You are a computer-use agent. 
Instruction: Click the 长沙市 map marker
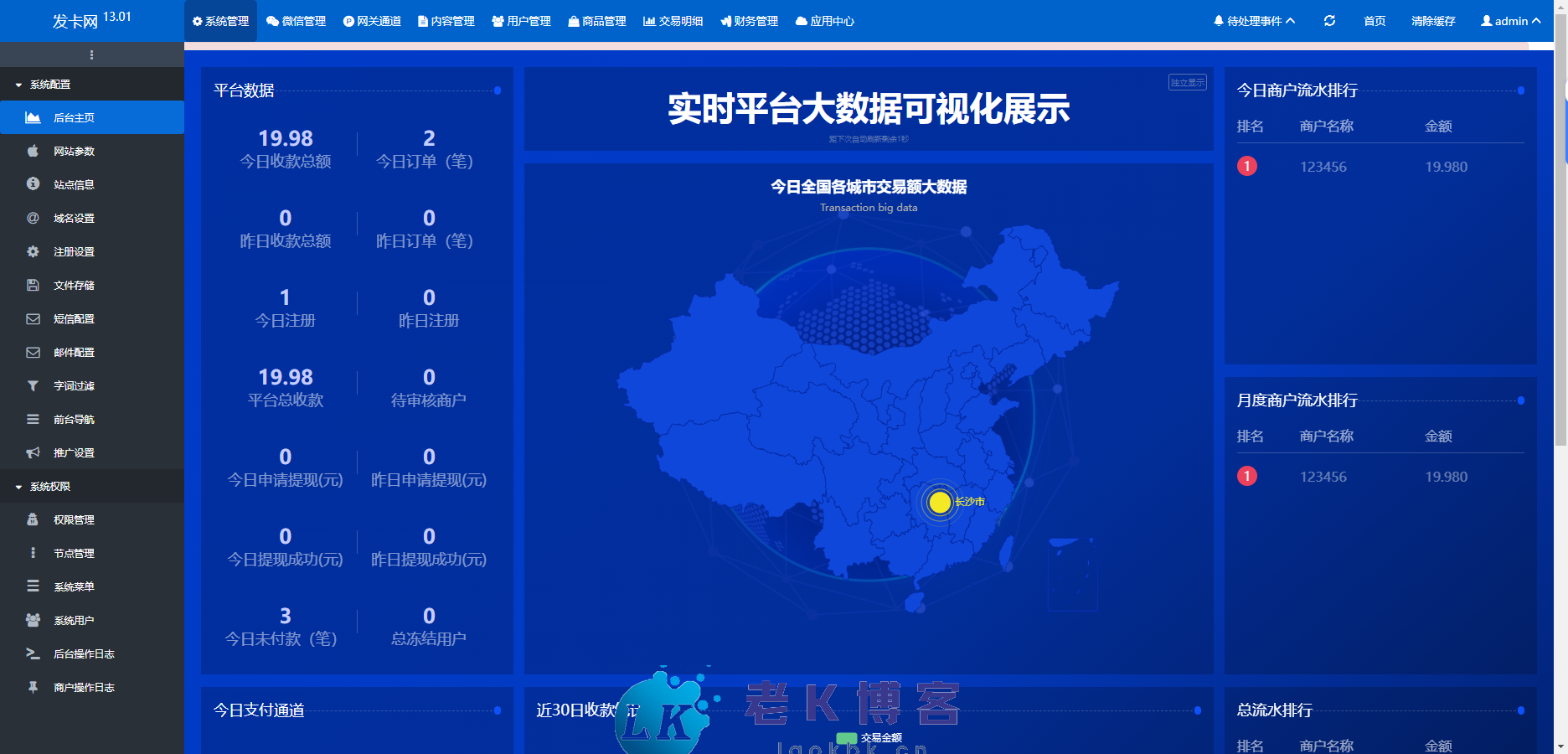coord(940,502)
